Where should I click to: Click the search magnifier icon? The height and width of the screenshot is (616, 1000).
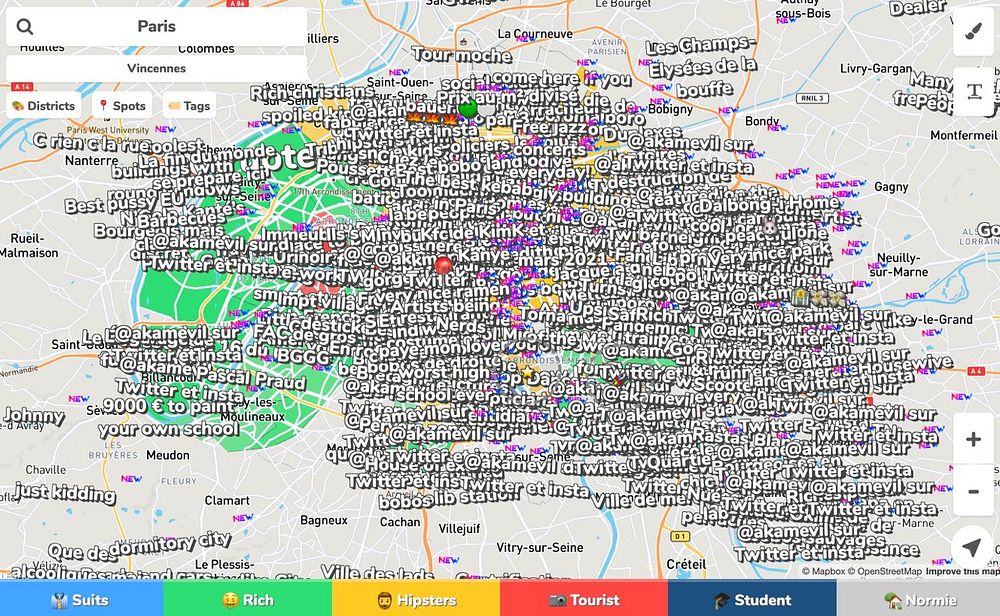tap(25, 26)
